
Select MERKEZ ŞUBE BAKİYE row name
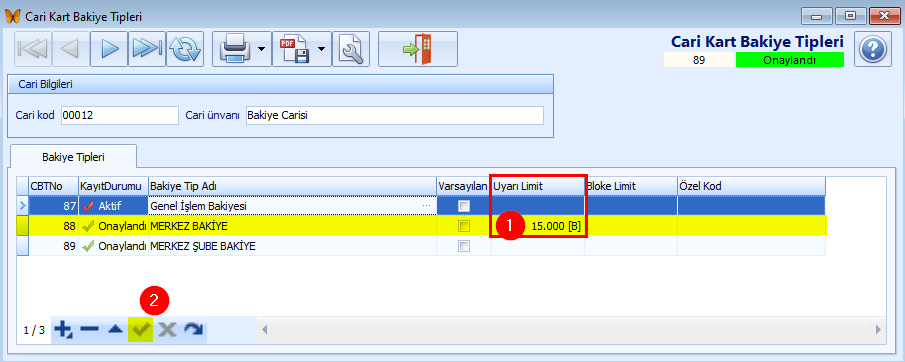click(x=203, y=246)
